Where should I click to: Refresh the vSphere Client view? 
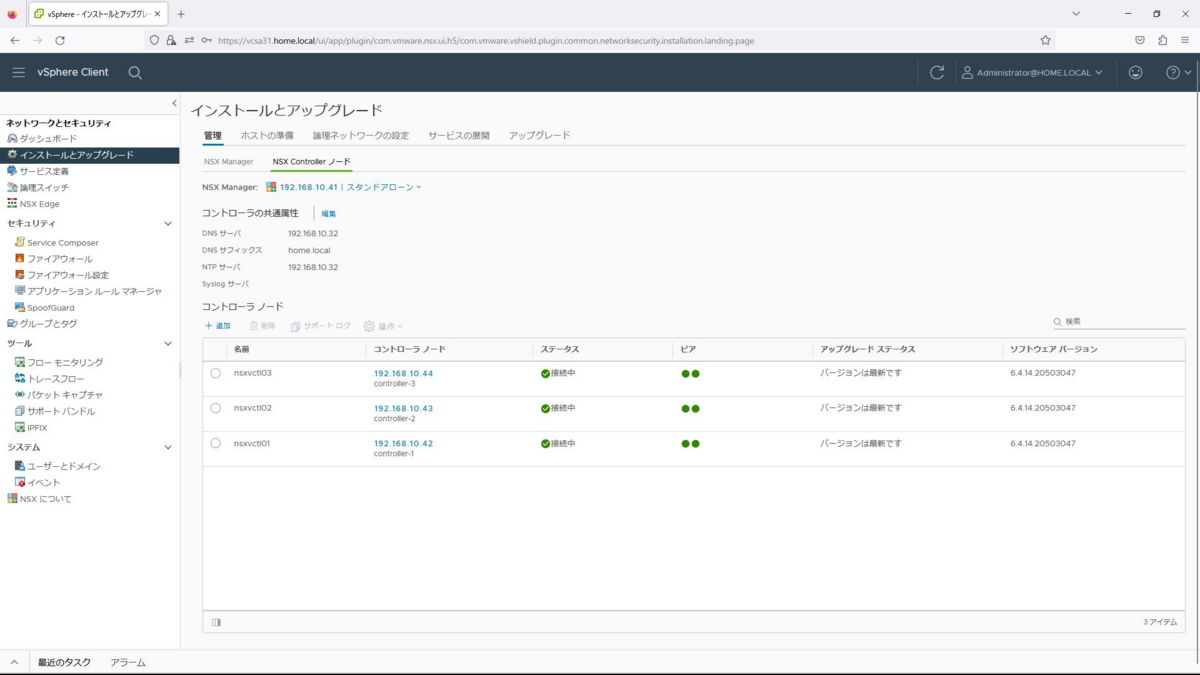(937, 72)
